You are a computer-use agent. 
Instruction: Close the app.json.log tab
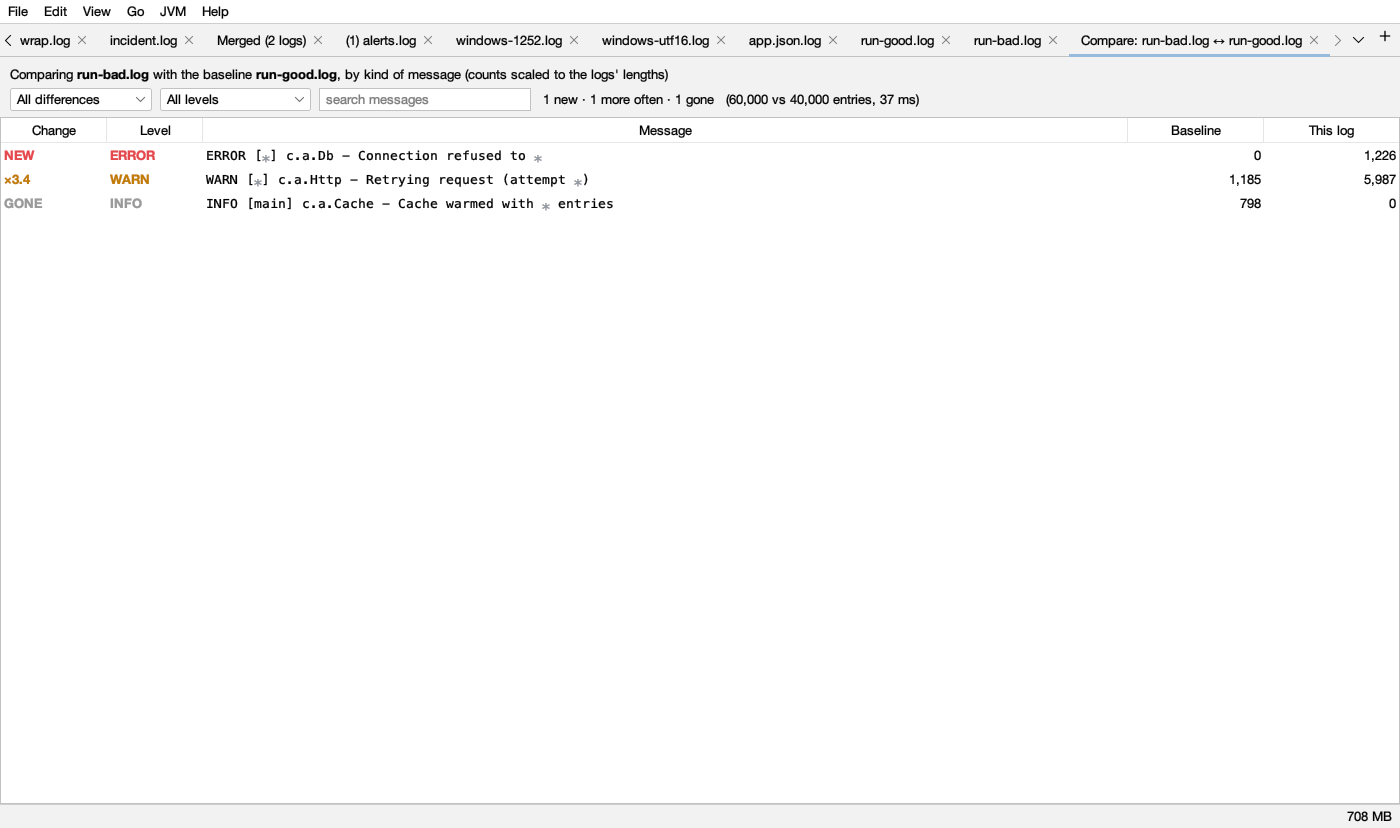[833, 40]
